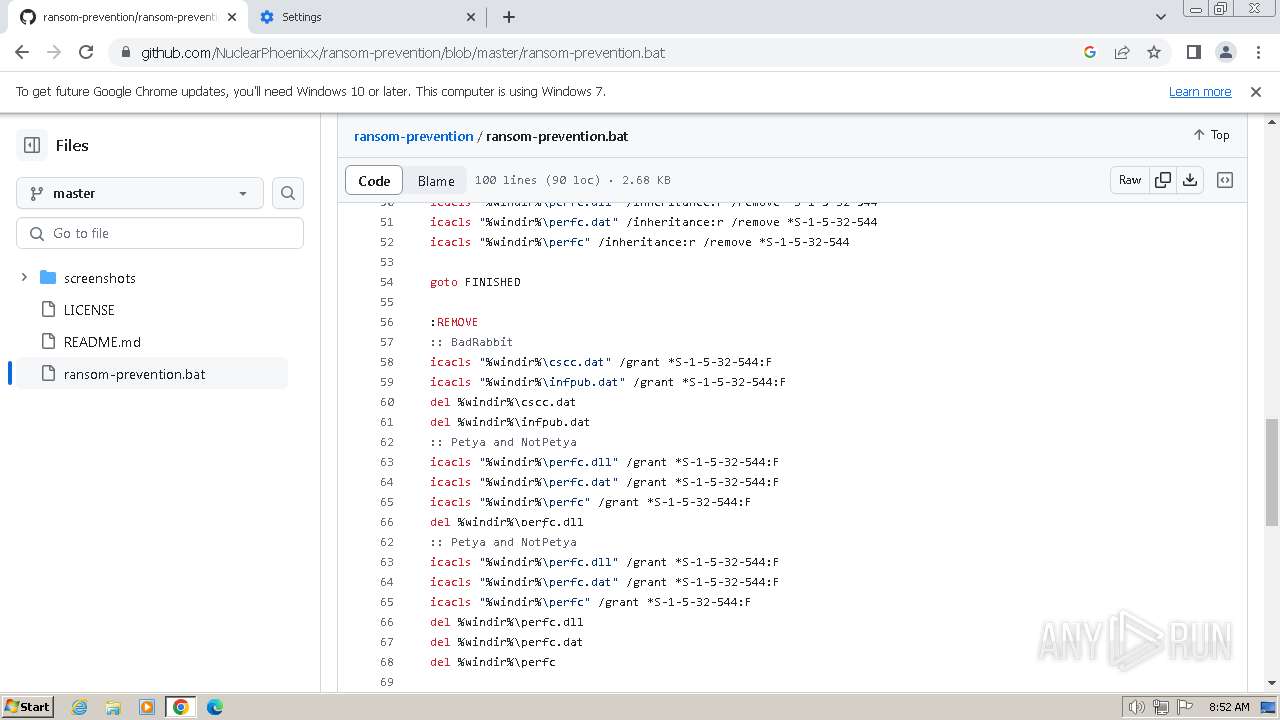The image size is (1280, 720).
Task: Open ransom-prevention breadcrumb link
Action: (413, 136)
